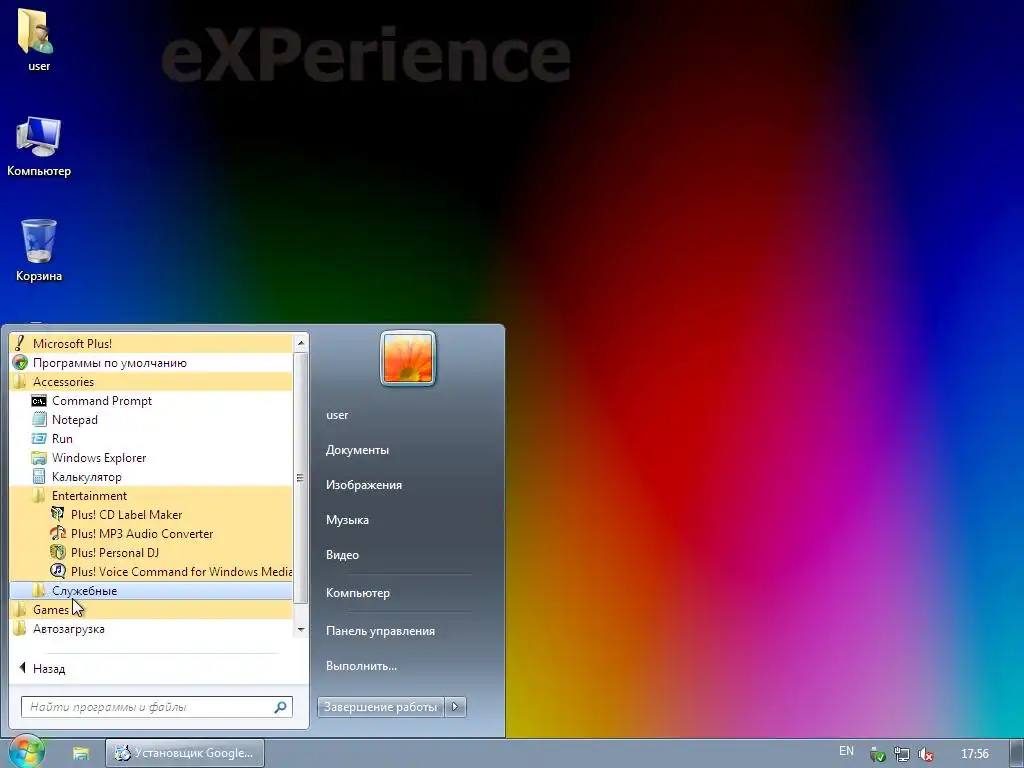Expand the Служебные folder
This screenshot has width=1024, height=768.
point(151,590)
